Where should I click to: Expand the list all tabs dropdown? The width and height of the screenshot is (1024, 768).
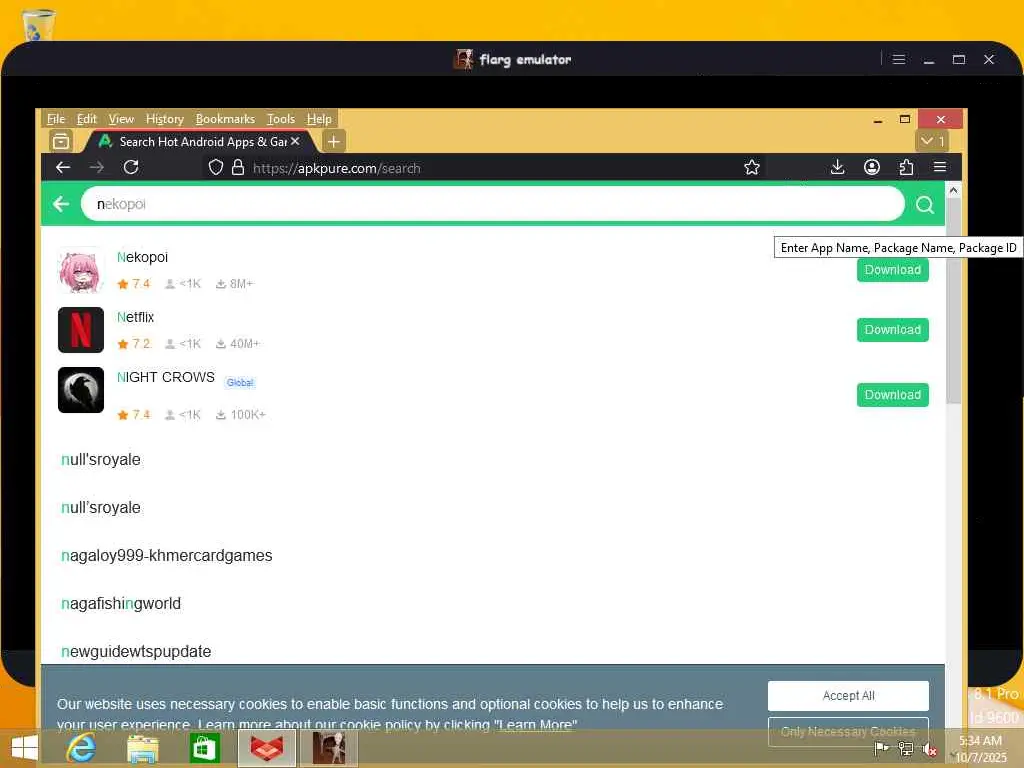pyautogui.click(x=932, y=141)
